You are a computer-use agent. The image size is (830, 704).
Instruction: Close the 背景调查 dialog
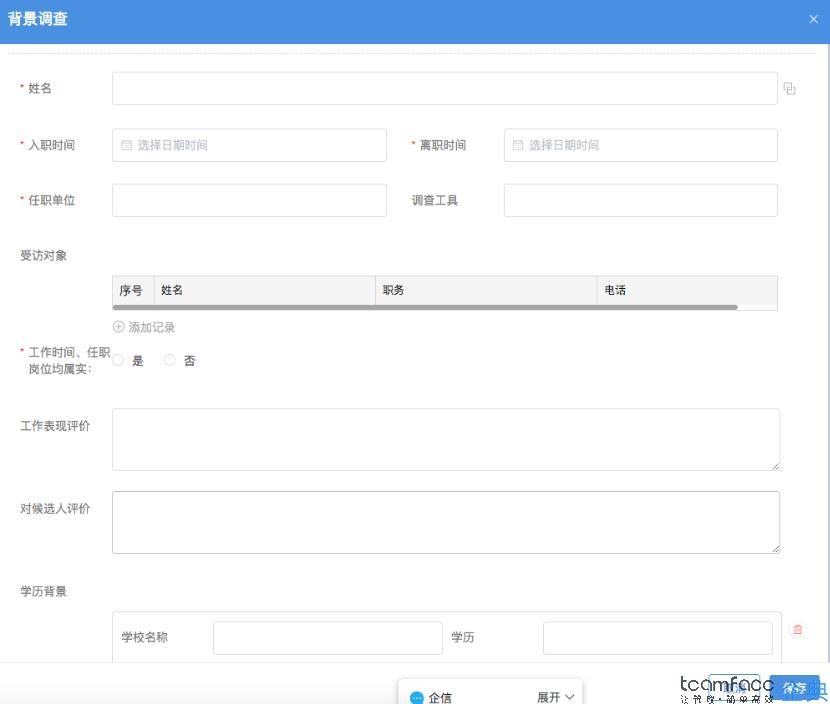pyautogui.click(x=814, y=20)
